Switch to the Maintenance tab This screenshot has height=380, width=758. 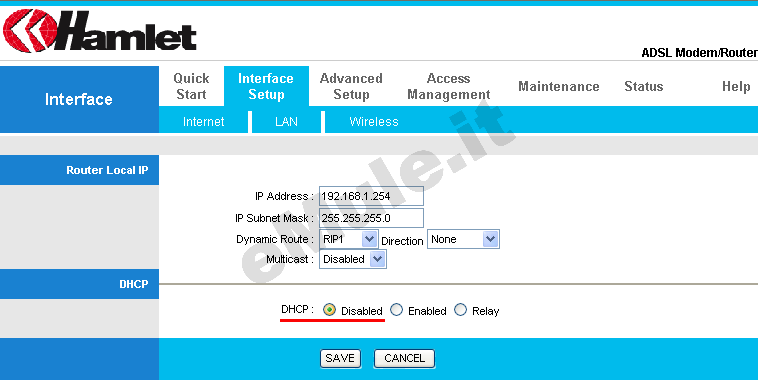(559, 87)
